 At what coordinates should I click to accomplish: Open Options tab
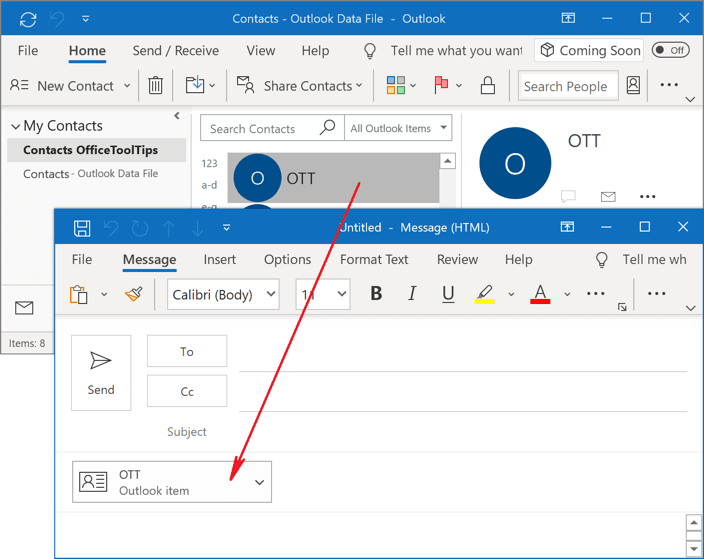coord(287,260)
